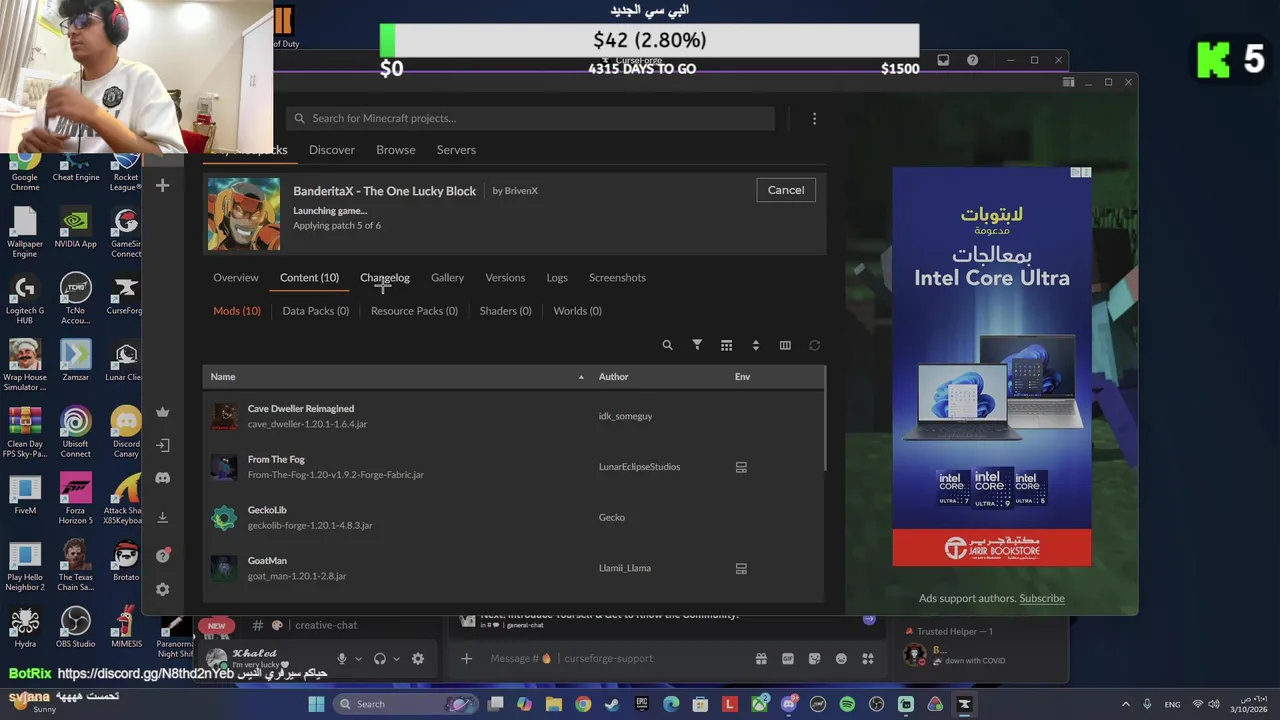Viewport: 1280px width, 720px height.
Task: Open Discord icon in CurseForge sidebar
Action: pyautogui.click(x=162, y=478)
